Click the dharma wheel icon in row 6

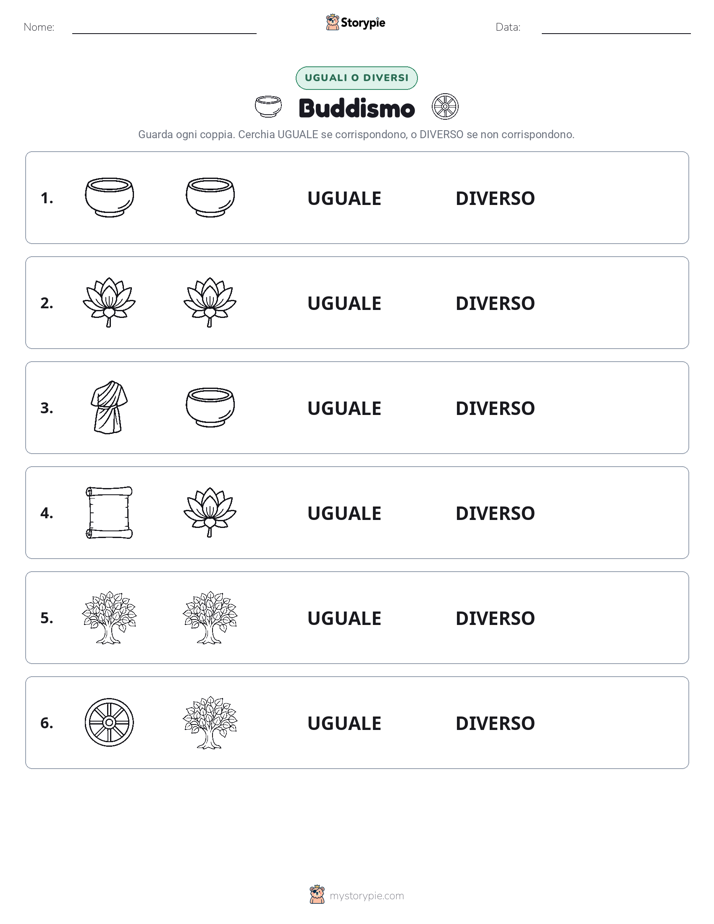pos(110,722)
